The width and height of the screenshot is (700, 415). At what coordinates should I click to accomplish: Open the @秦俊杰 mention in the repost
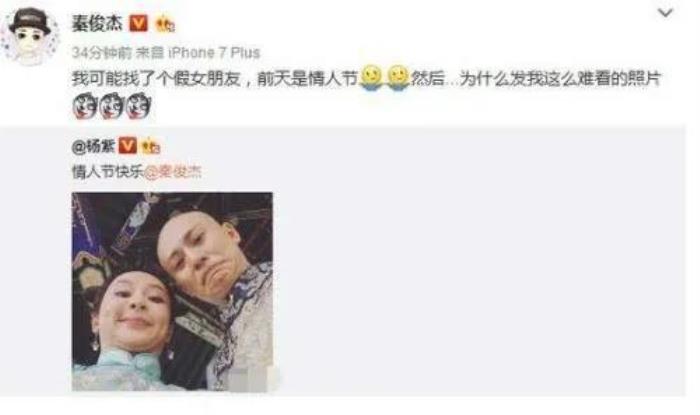(x=173, y=172)
